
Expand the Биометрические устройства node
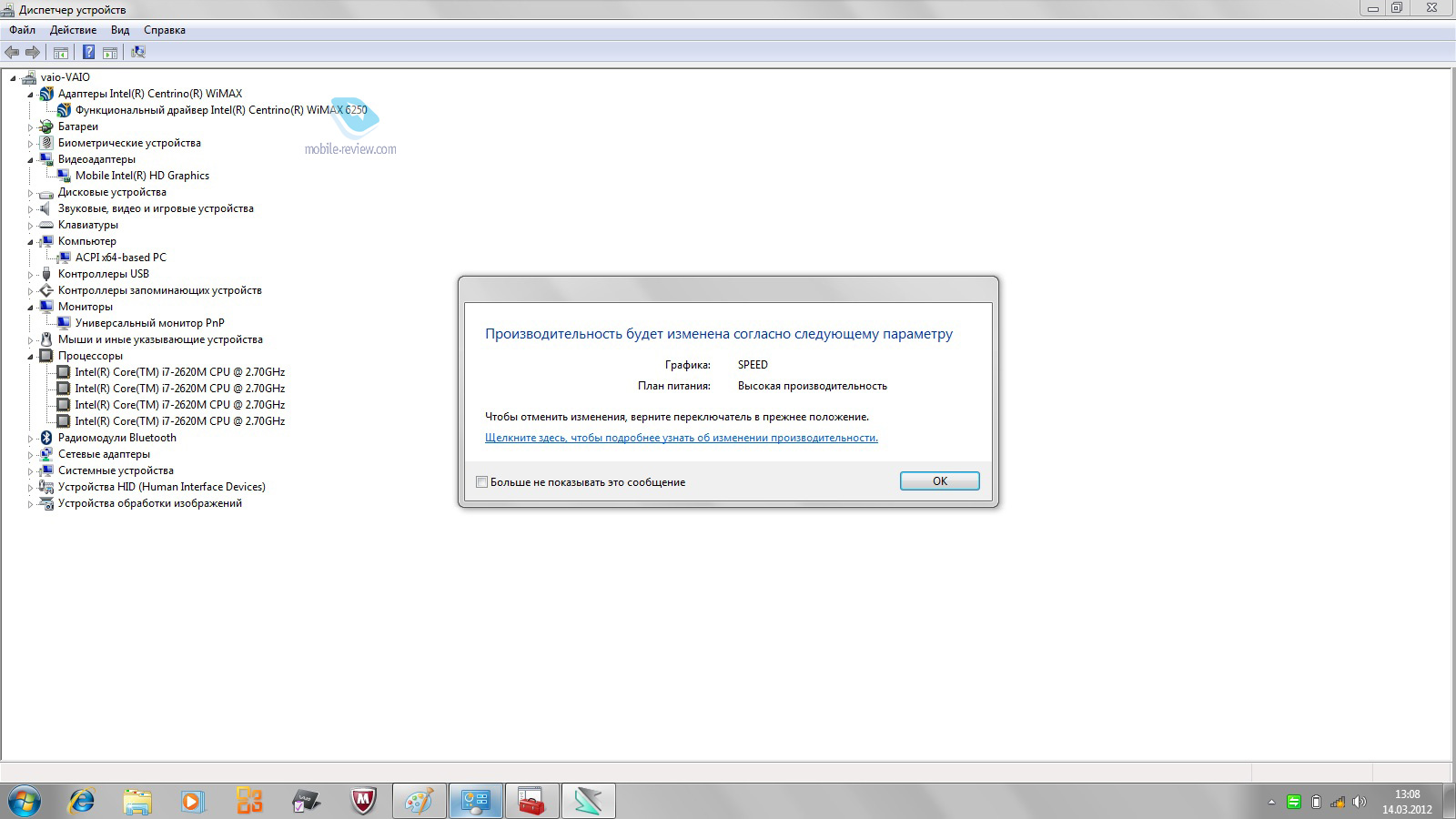(x=30, y=143)
